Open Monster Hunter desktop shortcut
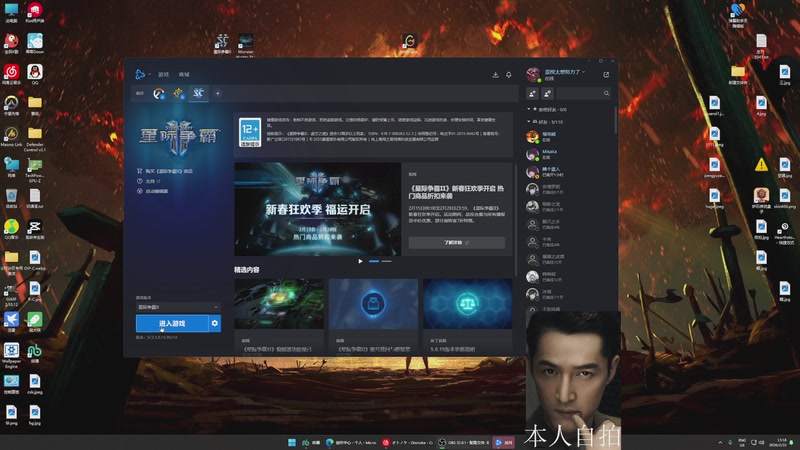This screenshot has width=800, height=450. coord(245,45)
